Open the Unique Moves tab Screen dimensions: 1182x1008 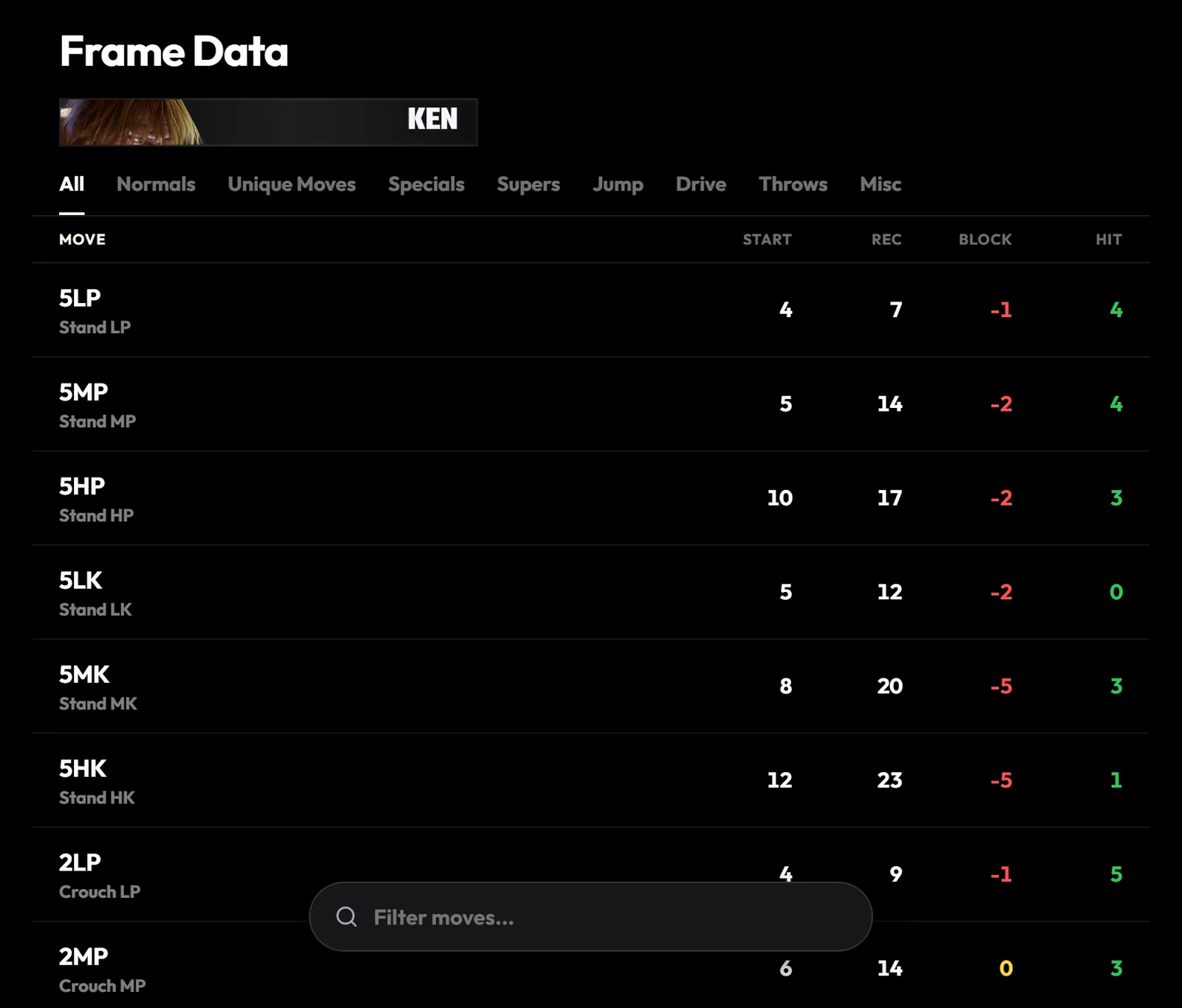(292, 184)
